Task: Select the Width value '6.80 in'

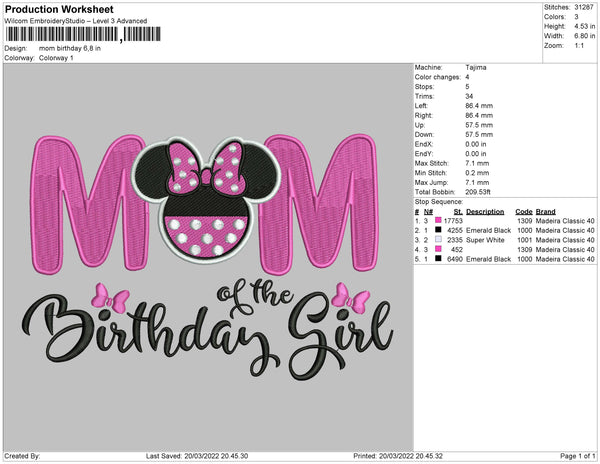Action: coord(585,36)
